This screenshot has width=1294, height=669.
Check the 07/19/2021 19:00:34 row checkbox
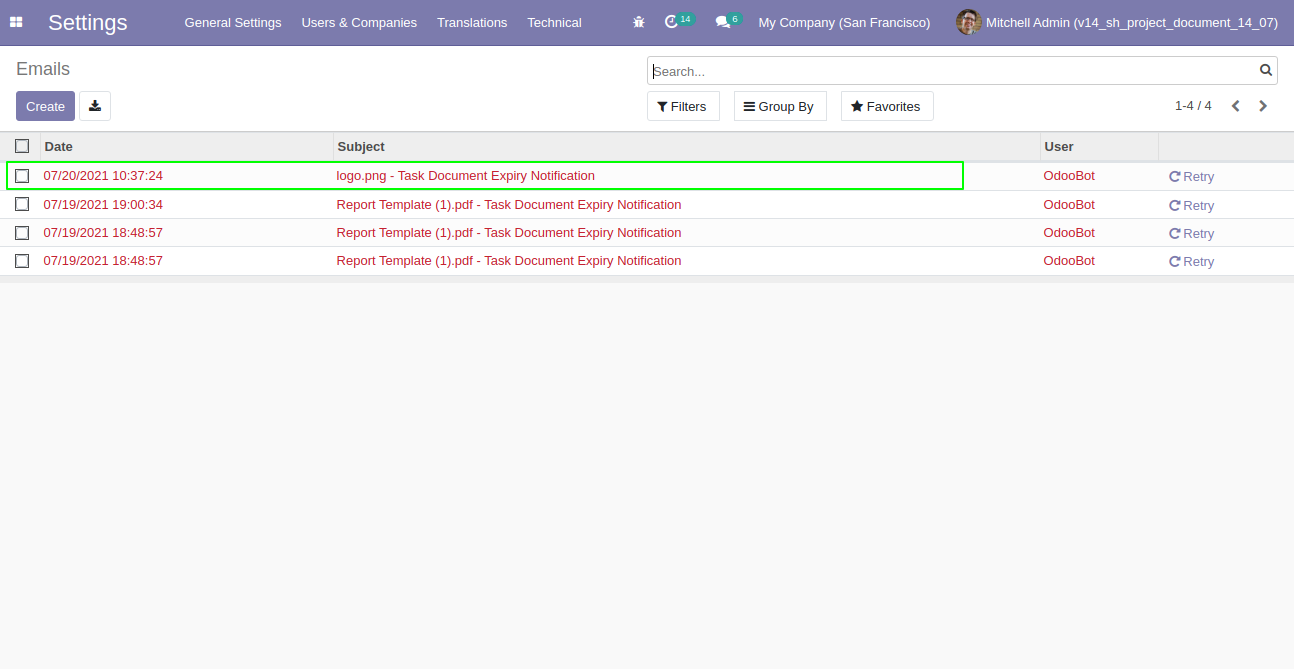pyautogui.click(x=22, y=204)
